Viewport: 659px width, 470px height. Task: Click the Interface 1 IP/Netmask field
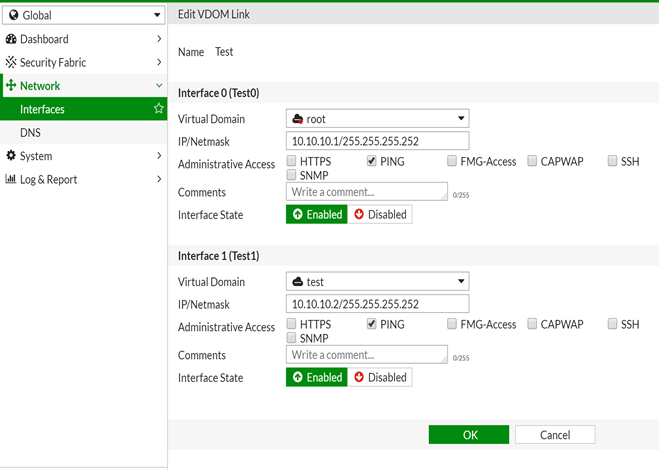tap(377, 304)
